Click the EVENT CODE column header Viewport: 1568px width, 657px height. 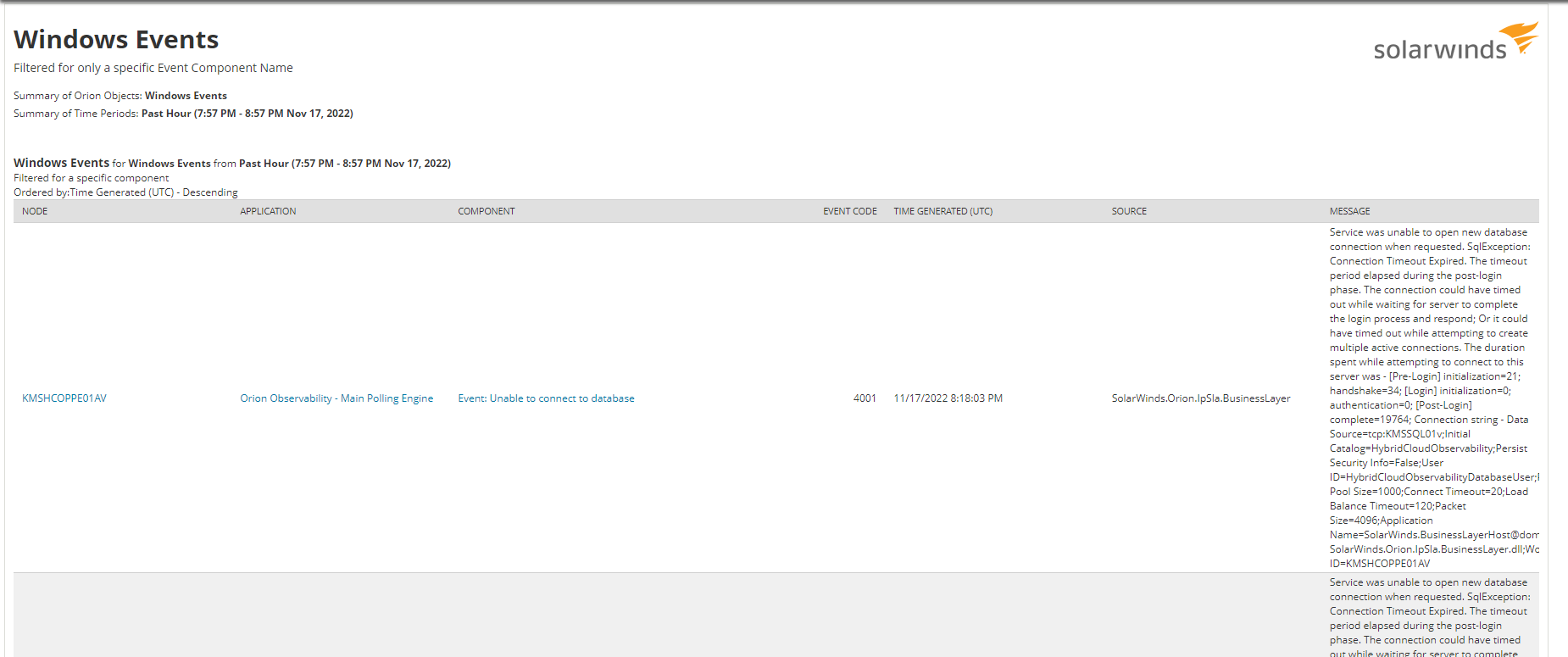click(850, 211)
